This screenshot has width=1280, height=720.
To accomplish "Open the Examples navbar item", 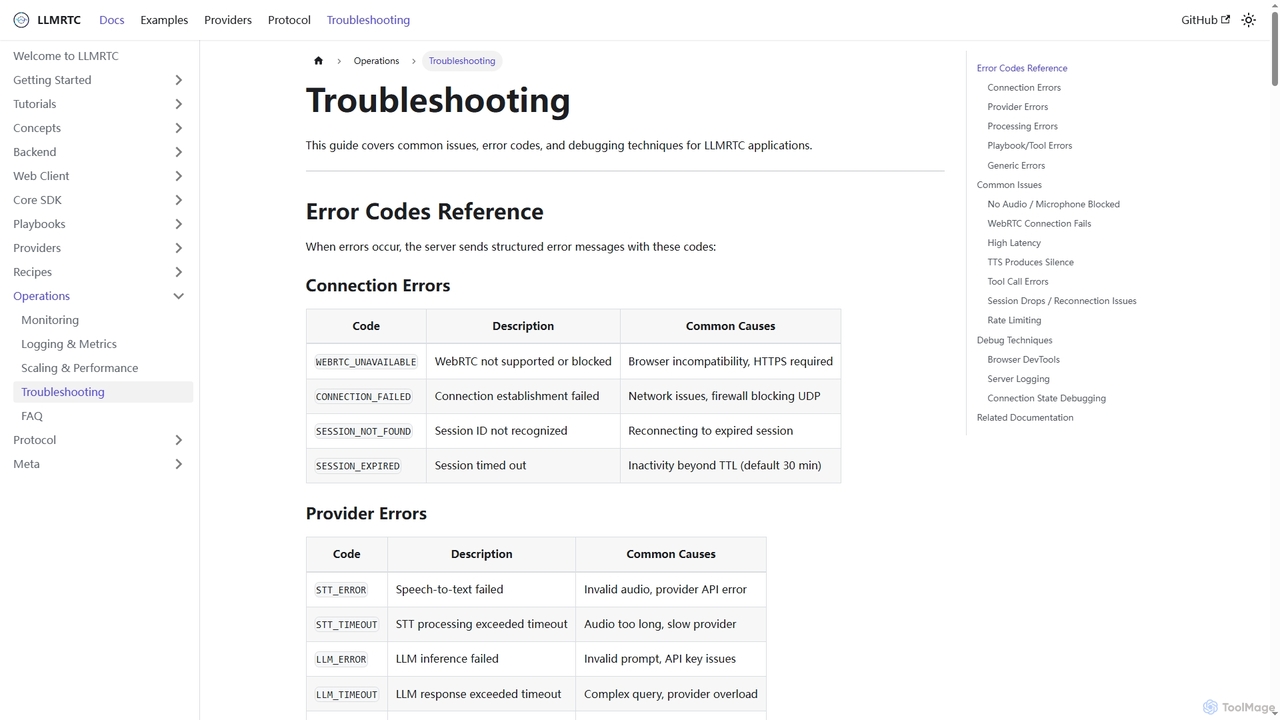I will [x=164, y=20].
